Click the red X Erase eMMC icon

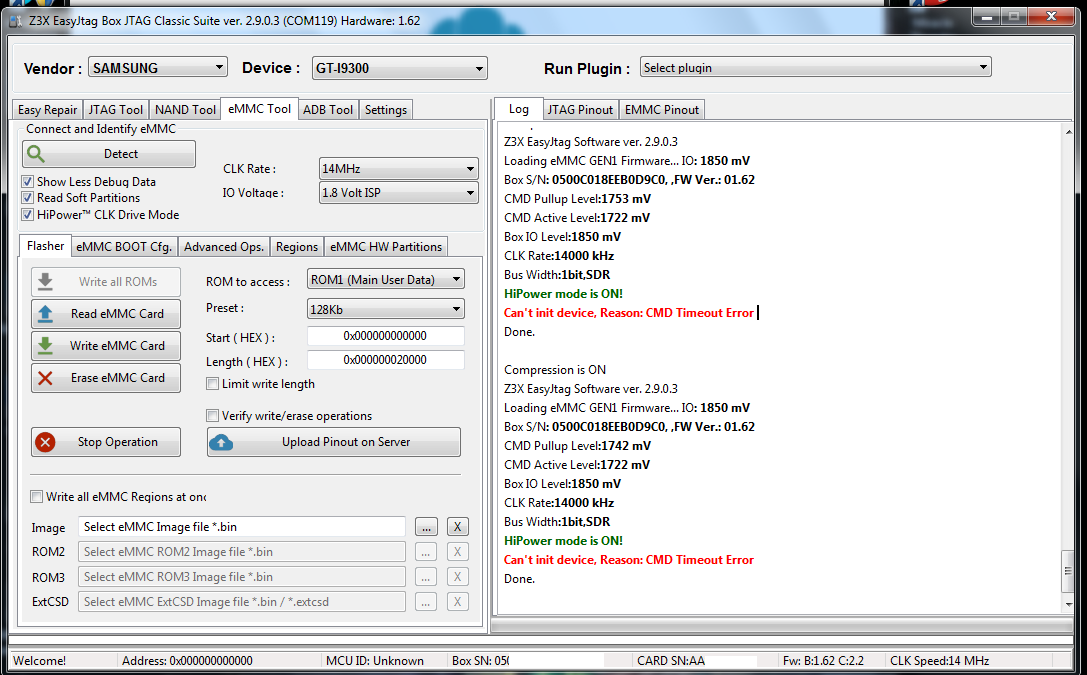(45, 378)
